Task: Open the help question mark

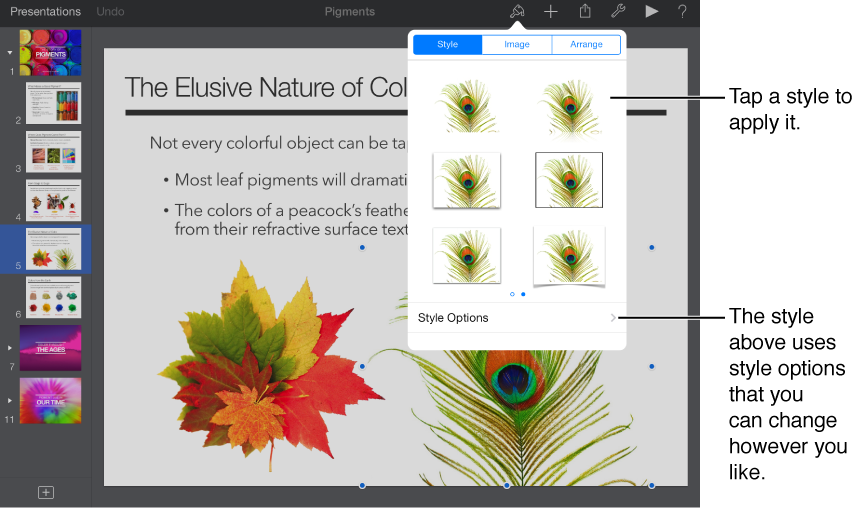Action: [x=682, y=11]
